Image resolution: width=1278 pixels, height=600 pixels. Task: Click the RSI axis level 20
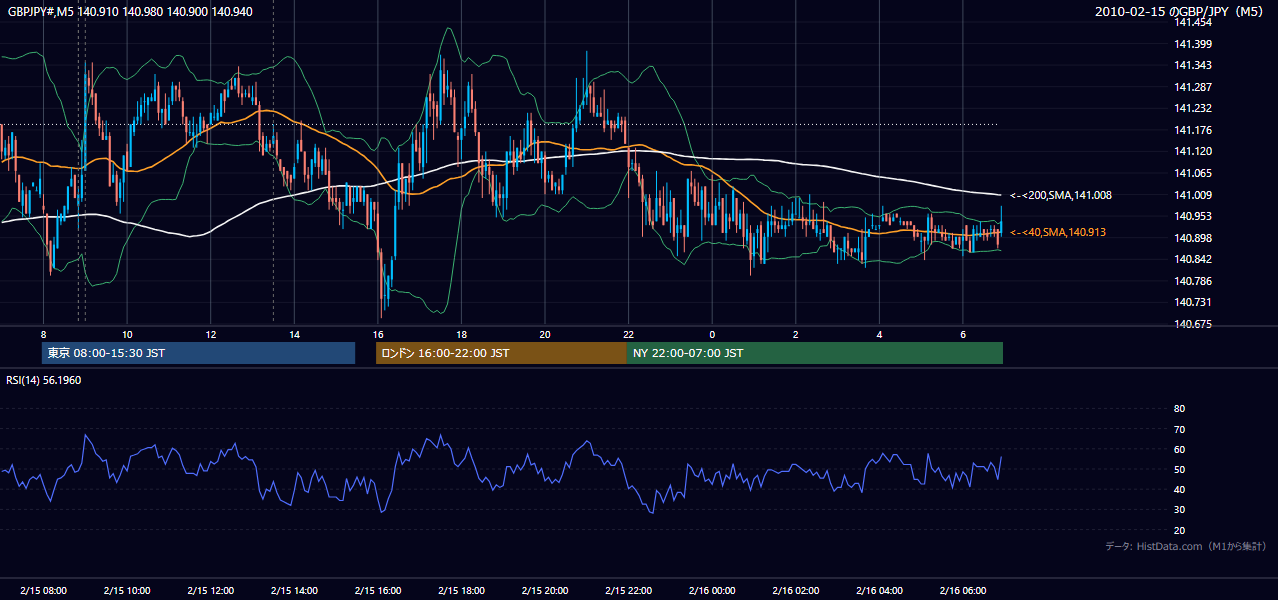click(1179, 530)
